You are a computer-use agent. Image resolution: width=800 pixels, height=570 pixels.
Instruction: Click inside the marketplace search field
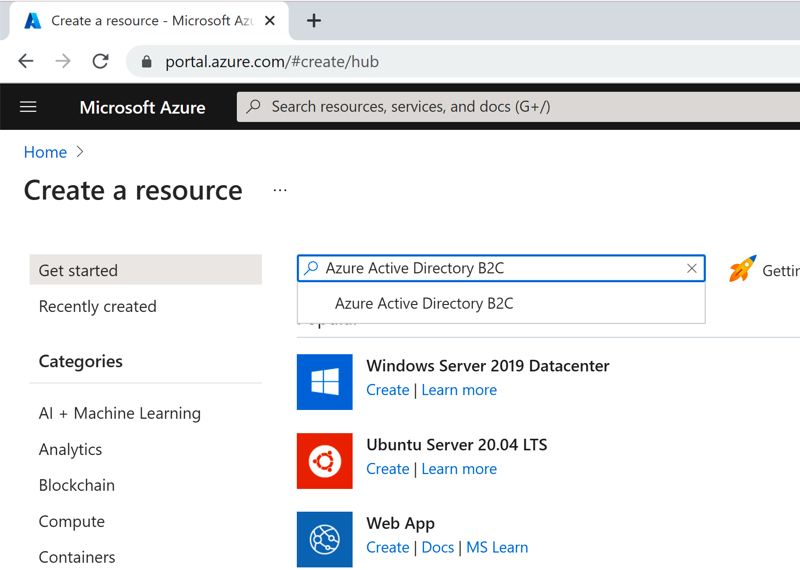(501, 268)
